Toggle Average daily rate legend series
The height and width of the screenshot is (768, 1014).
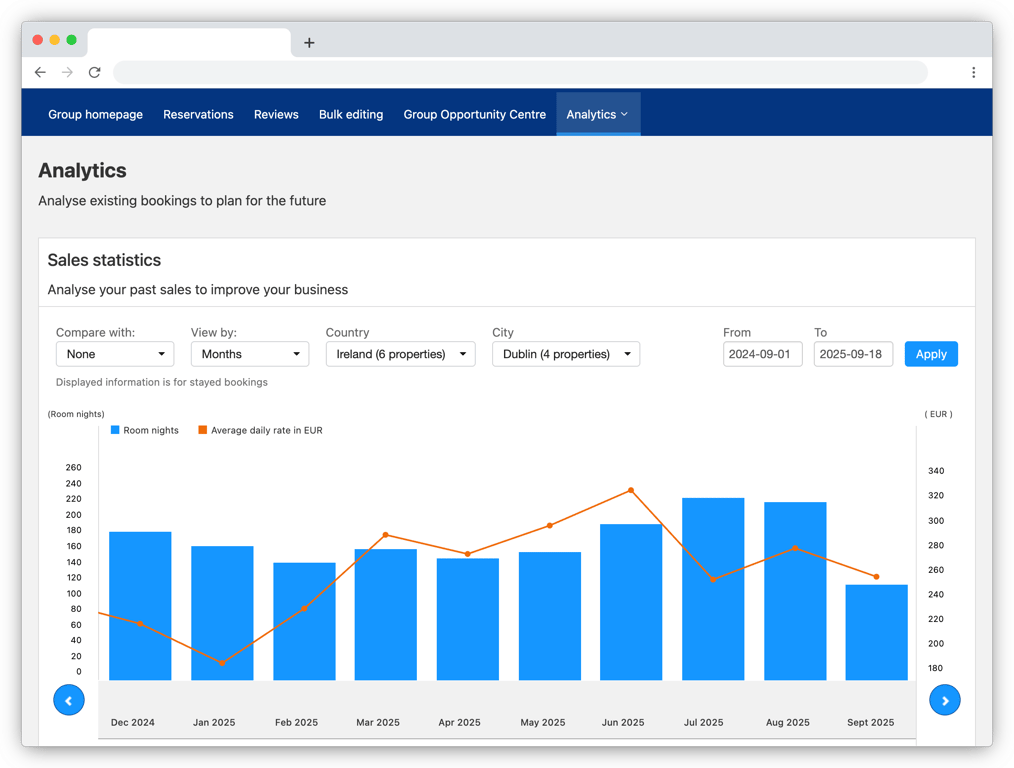260,430
